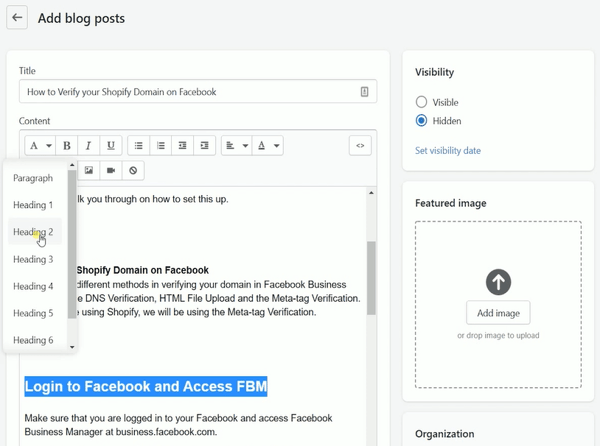Open the text color dropdown
Viewport: 600px width, 446px height.
coord(268,146)
